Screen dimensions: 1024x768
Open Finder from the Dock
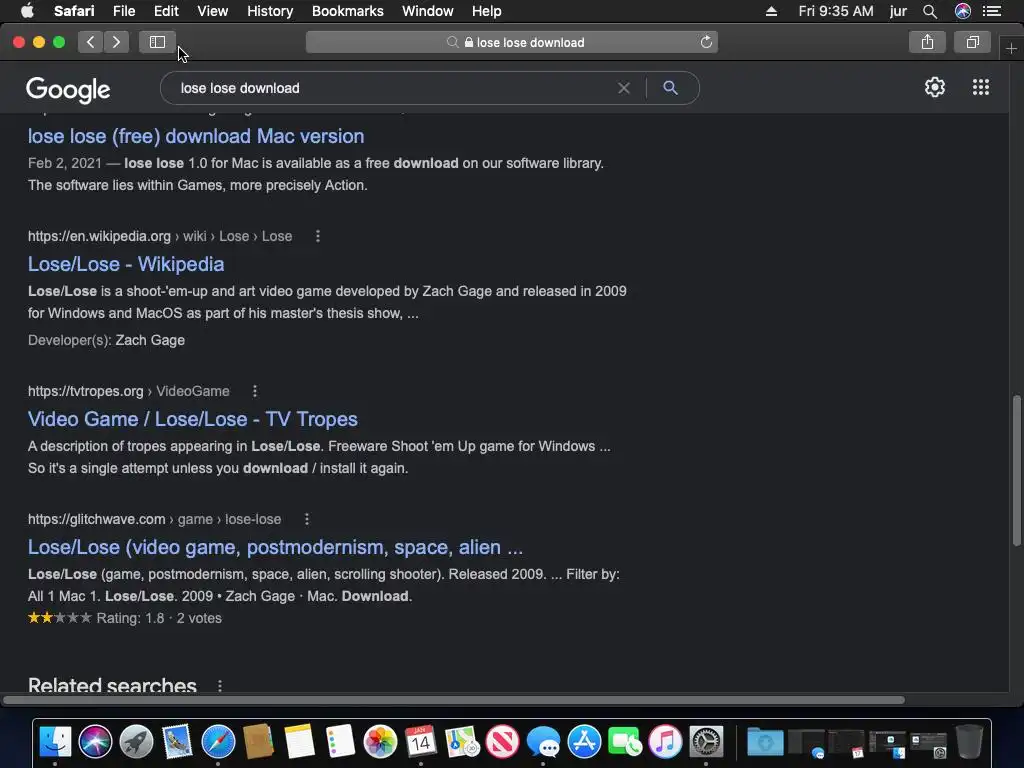pos(55,742)
